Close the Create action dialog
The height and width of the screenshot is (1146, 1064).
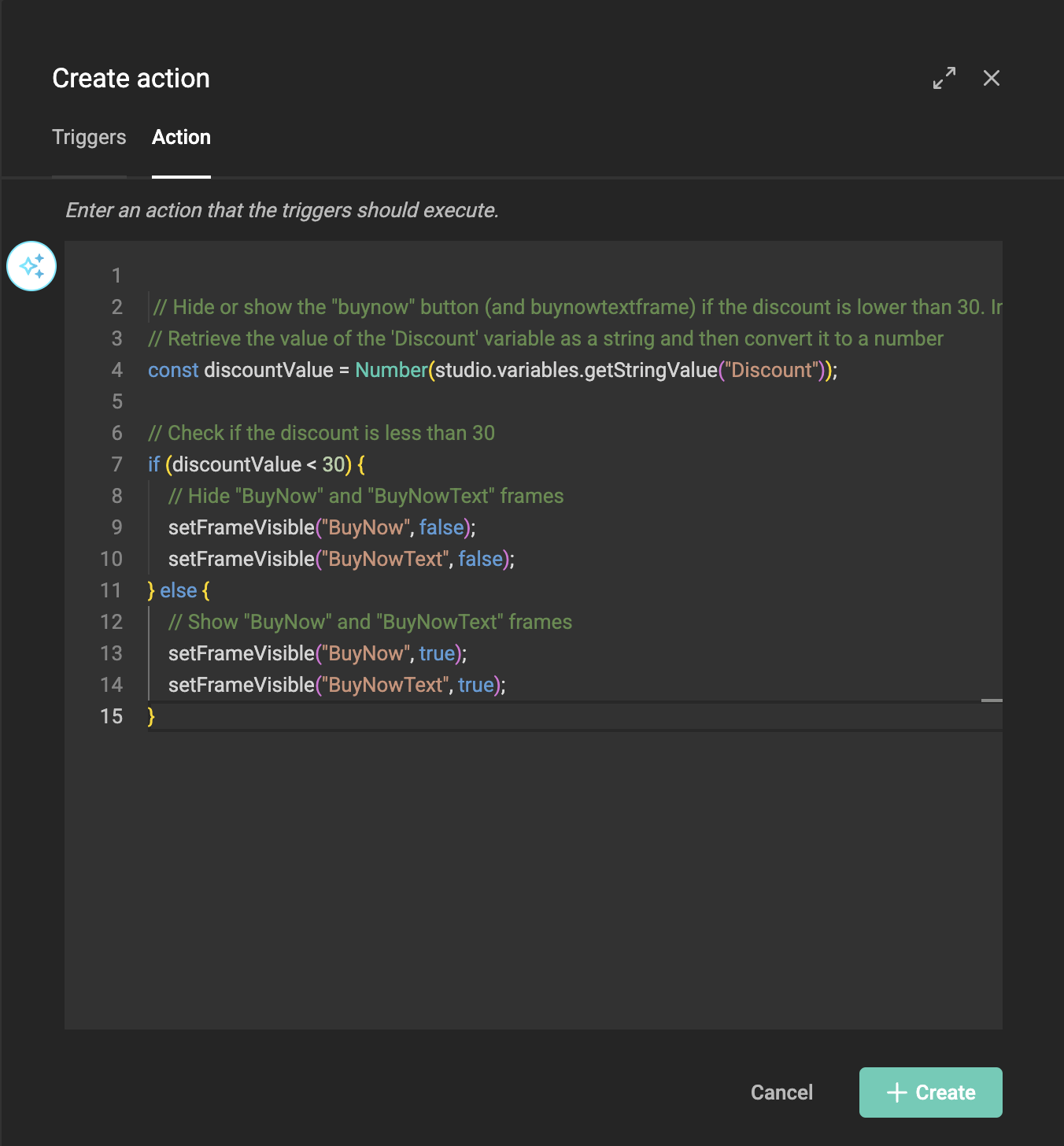click(x=992, y=78)
